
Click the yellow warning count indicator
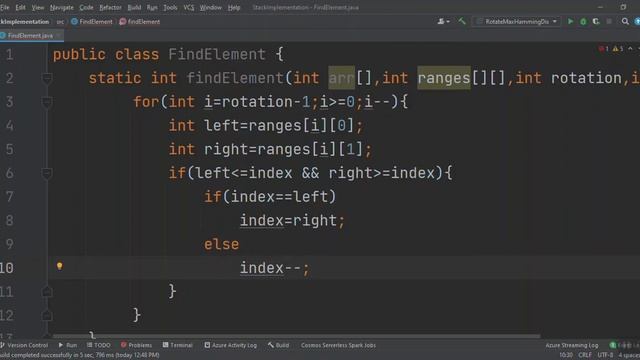[618, 49]
